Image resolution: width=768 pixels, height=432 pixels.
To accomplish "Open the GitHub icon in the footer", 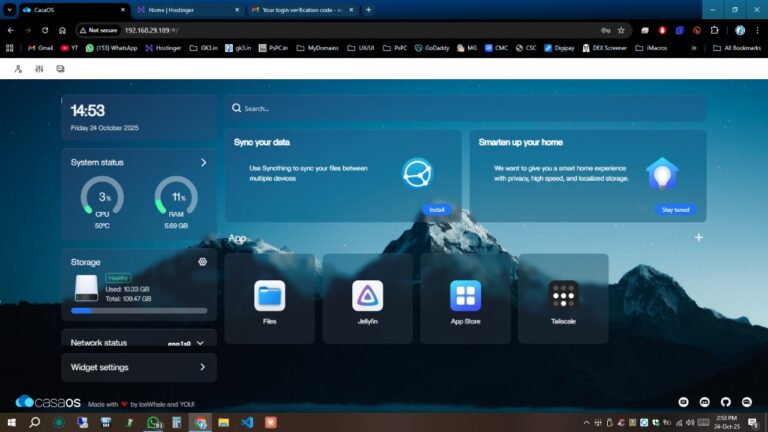I will (x=727, y=401).
